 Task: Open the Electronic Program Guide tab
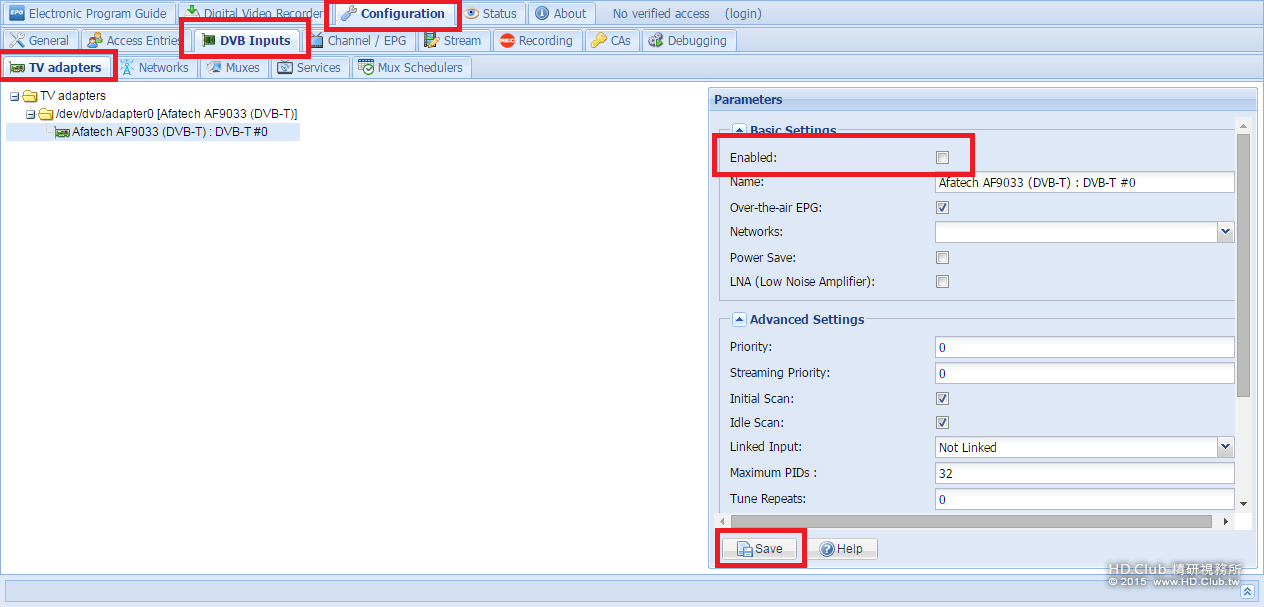pyautogui.click(x=88, y=14)
